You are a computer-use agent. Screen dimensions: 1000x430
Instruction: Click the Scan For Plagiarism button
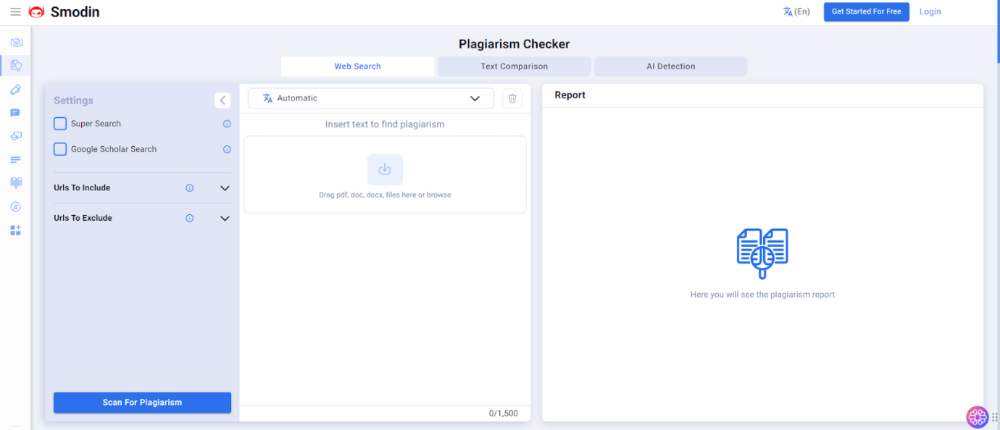[142, 402]
